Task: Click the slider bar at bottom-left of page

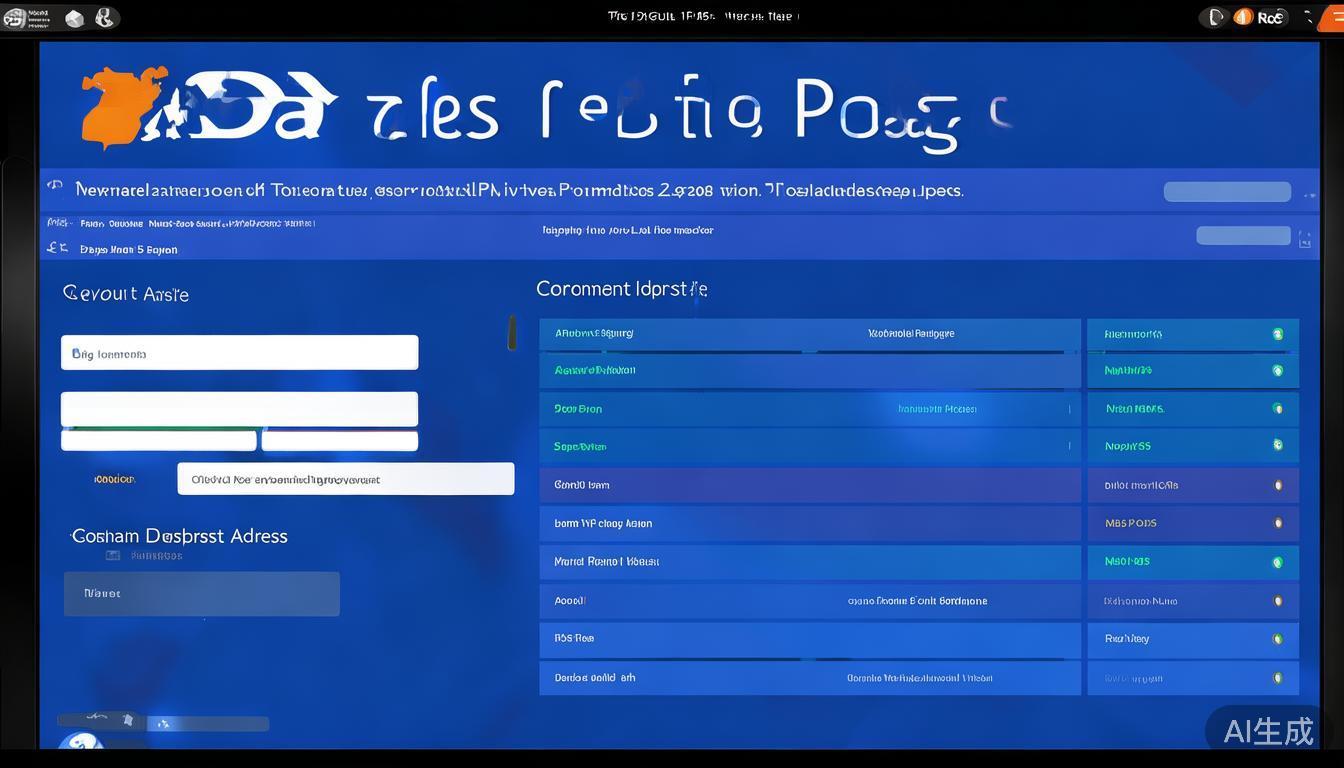Action: (164, 723)
